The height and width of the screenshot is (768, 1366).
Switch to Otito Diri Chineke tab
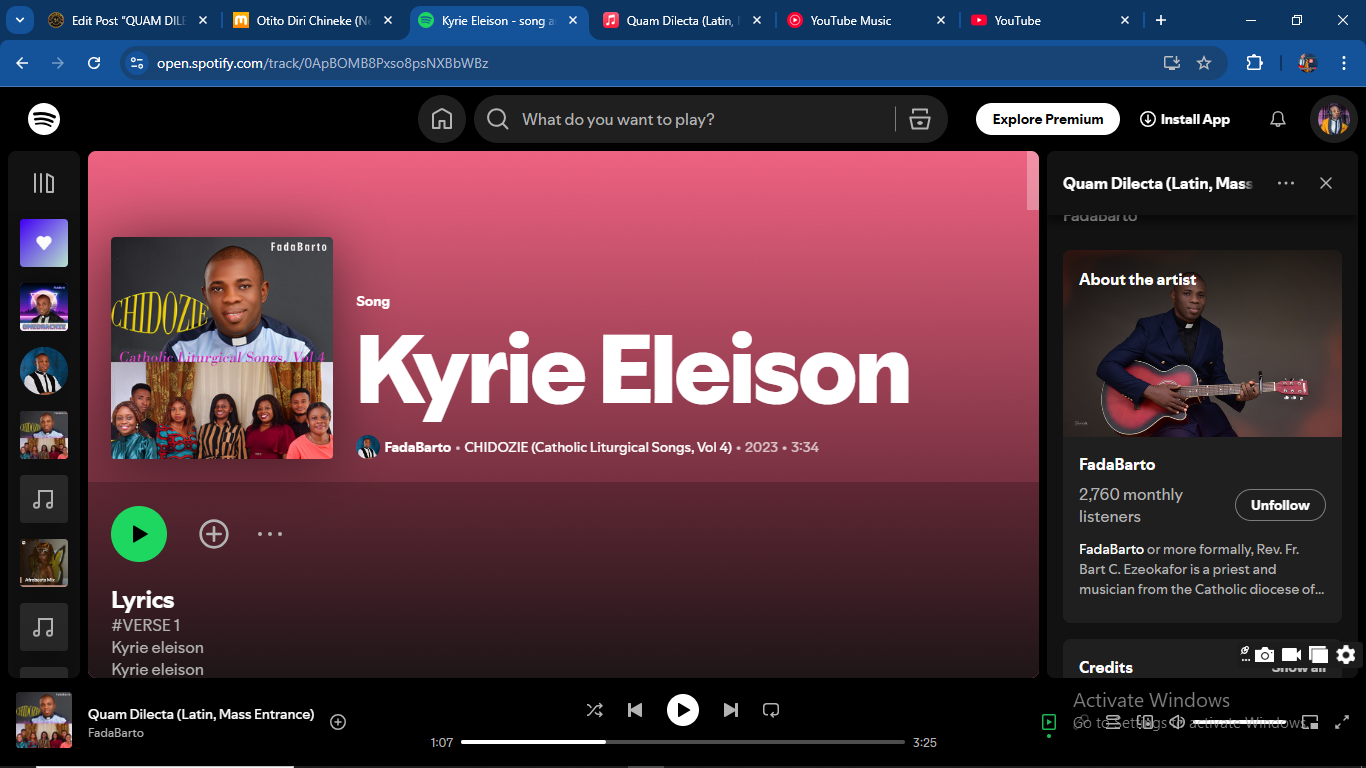pos(314,20)
